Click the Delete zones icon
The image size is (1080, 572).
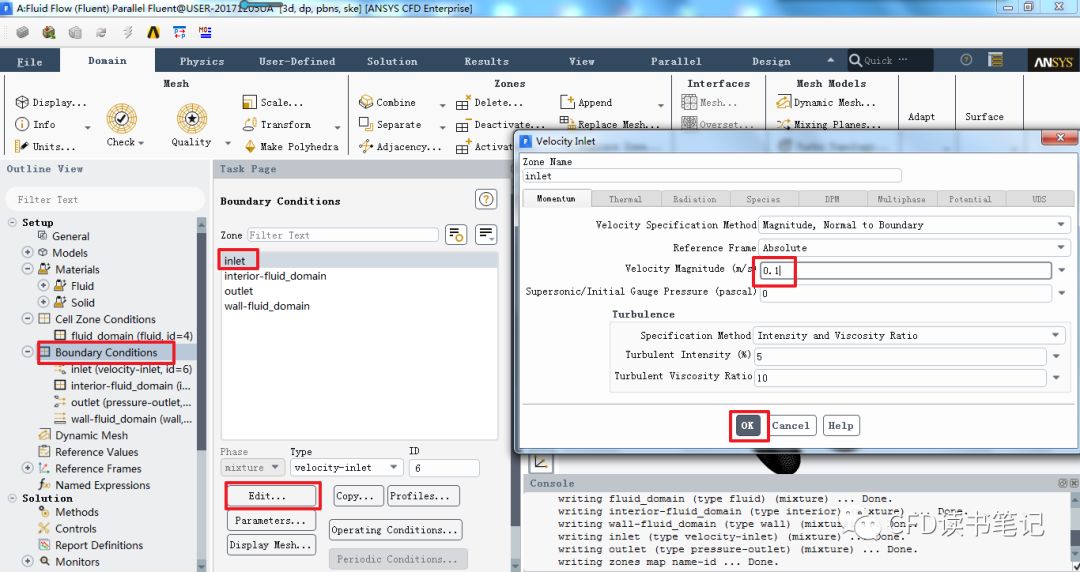[x=463, y=102]
